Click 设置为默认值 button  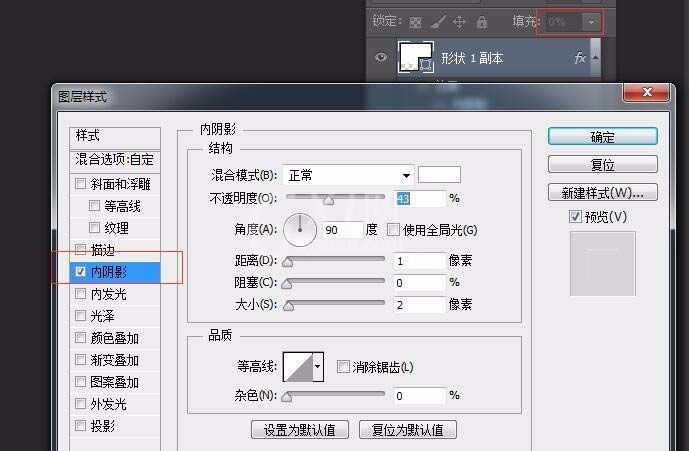300,429
